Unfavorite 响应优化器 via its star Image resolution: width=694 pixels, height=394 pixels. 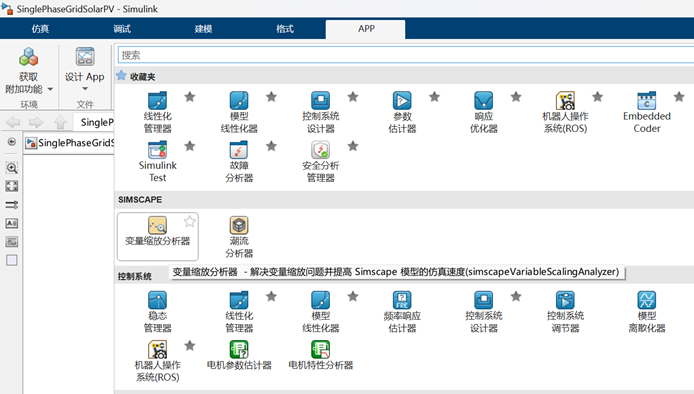click(x=516, y=97)
